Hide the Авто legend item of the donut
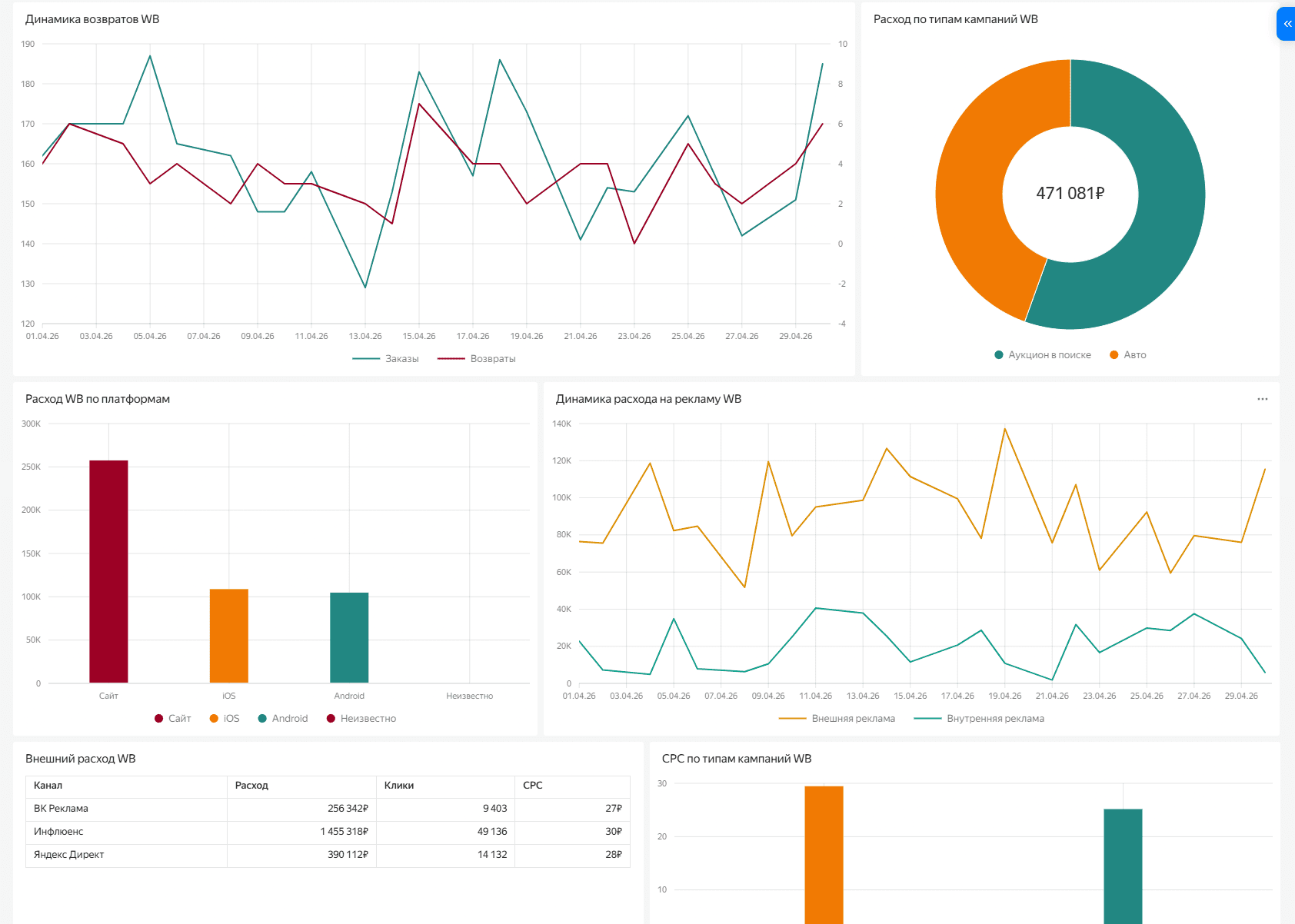 pyautogui.click(x=1128, y=355)
